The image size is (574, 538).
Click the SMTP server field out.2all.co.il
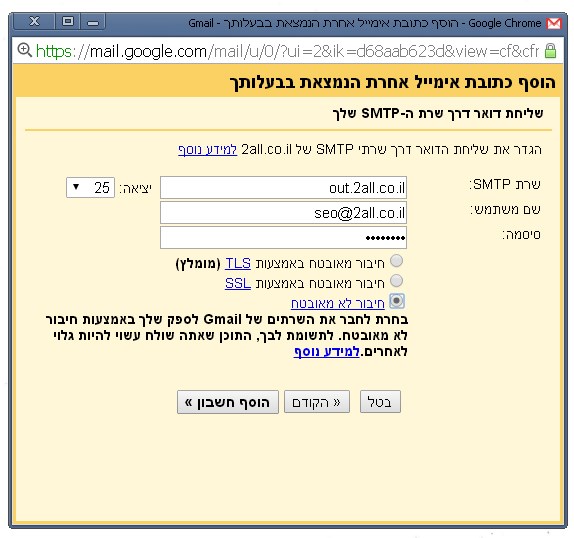point(283,188)
